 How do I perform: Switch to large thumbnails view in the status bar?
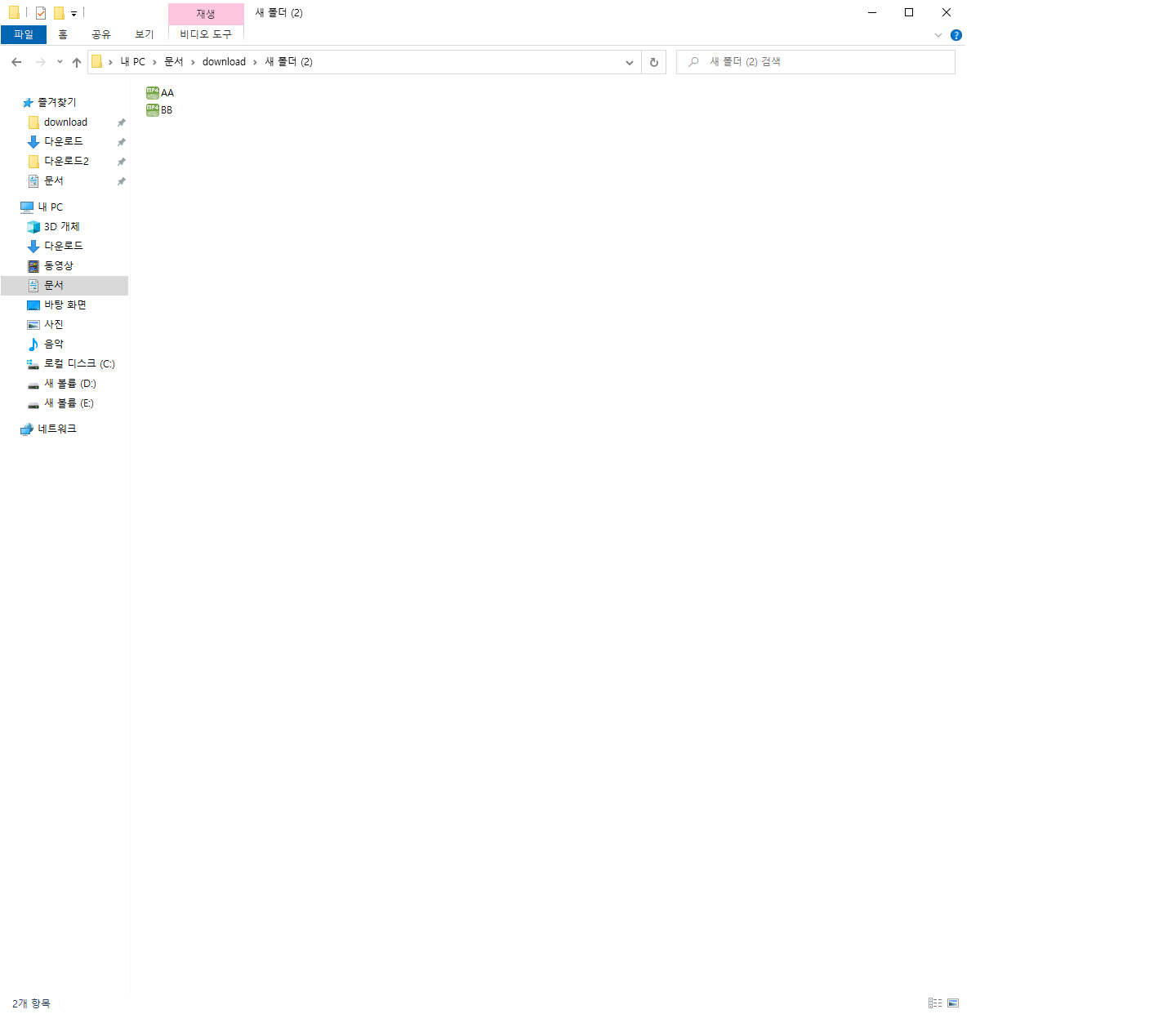click(953, 1003)
